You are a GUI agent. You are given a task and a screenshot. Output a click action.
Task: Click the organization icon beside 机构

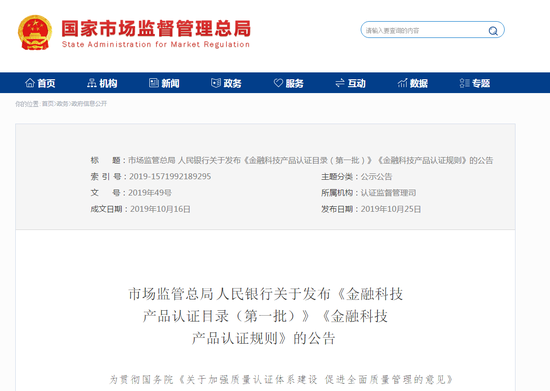92,83
